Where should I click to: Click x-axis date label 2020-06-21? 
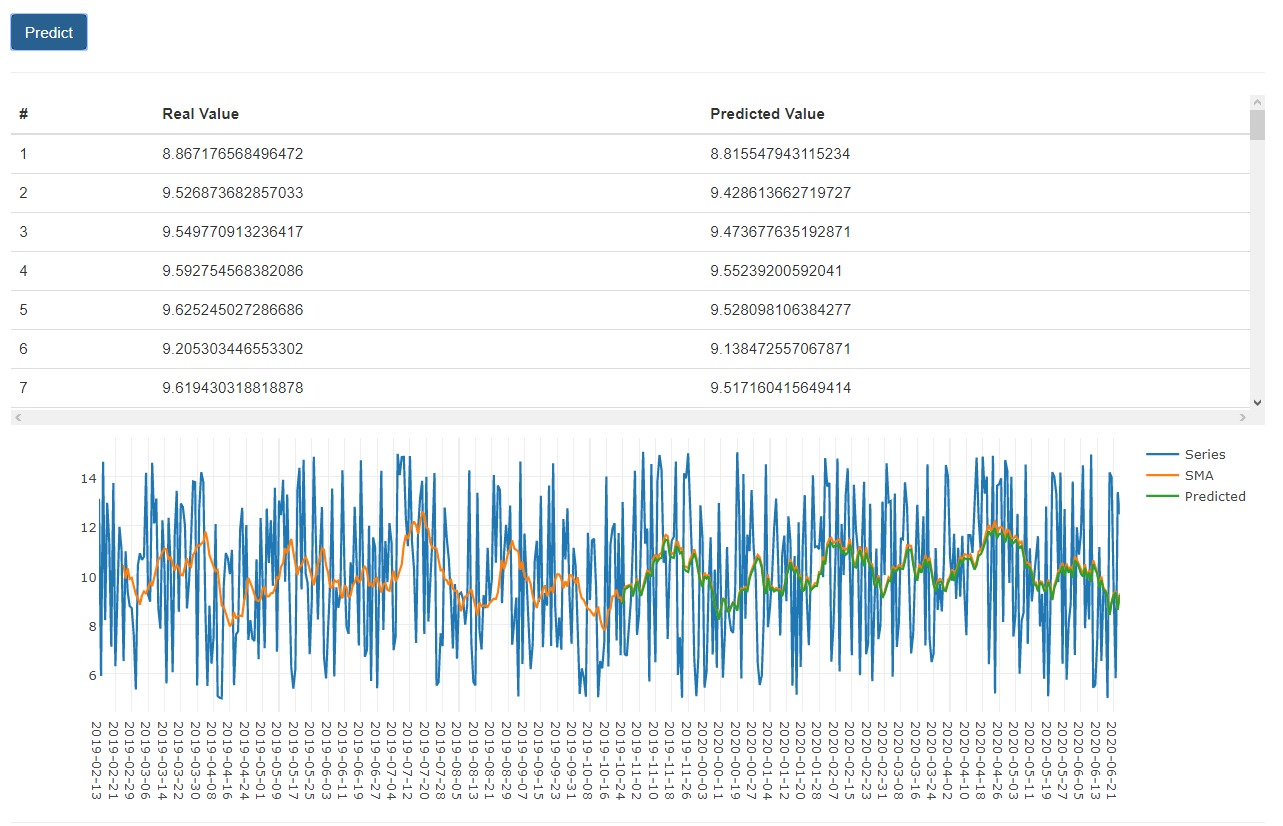1111,760
